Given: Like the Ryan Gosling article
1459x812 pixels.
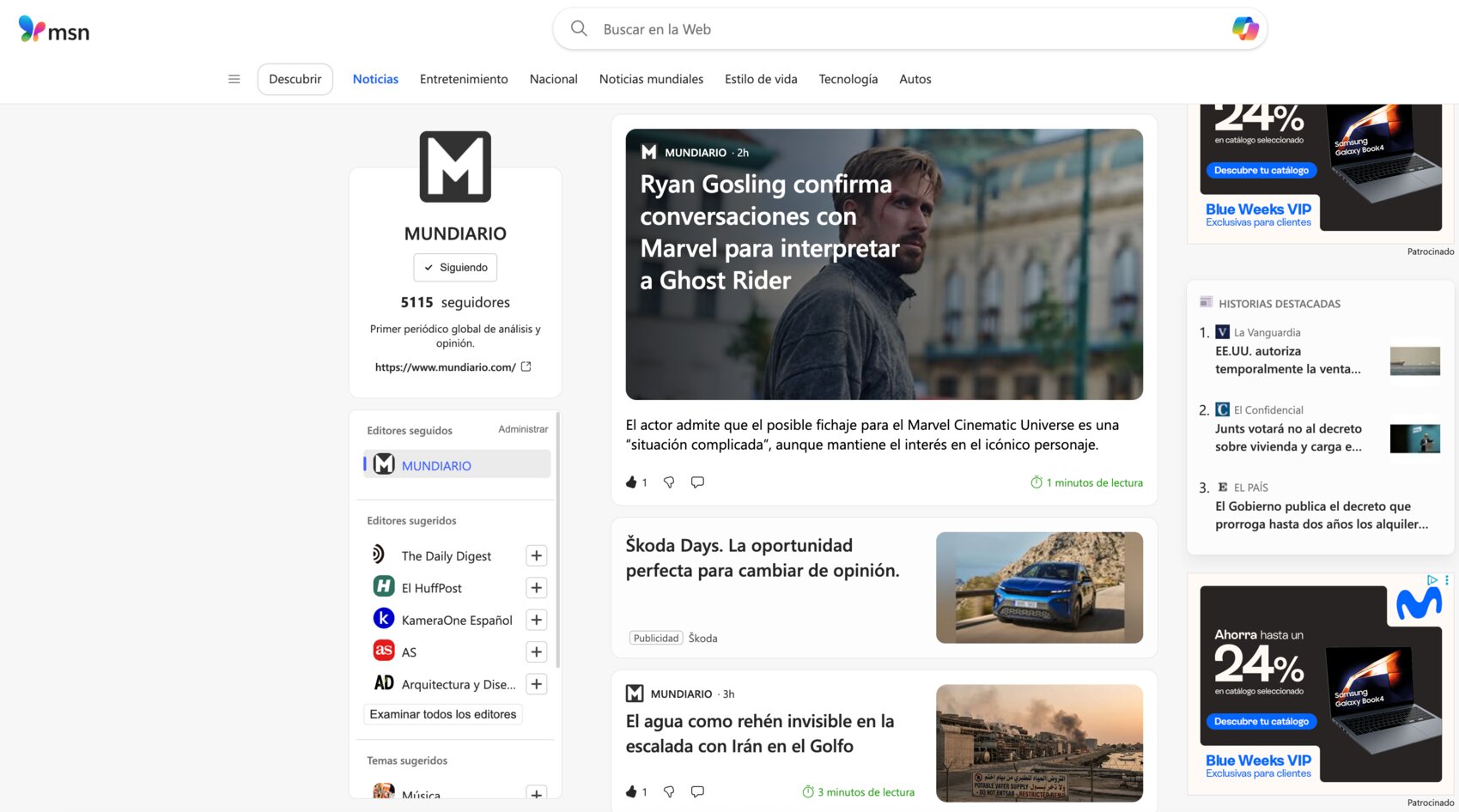Looking at the screenshot, I should [631, 482].
